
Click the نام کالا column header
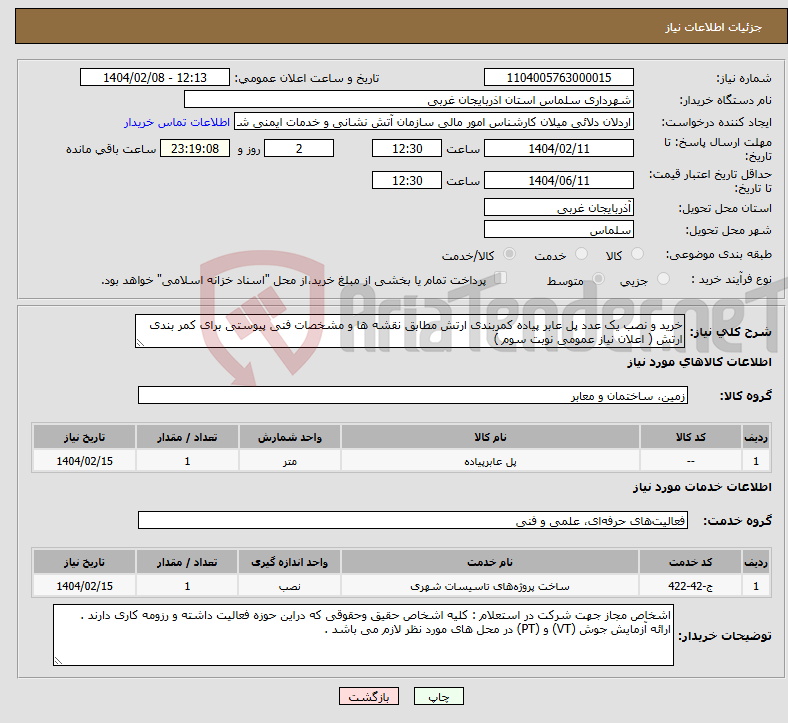pyautogui.click(x=490, y=437)
